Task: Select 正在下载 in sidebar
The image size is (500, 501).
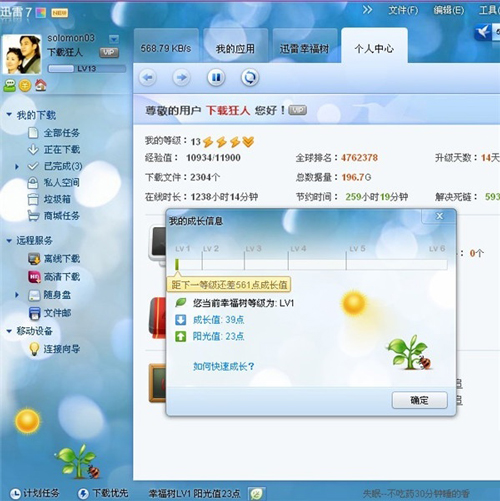Action: click(x=62, y=150)
